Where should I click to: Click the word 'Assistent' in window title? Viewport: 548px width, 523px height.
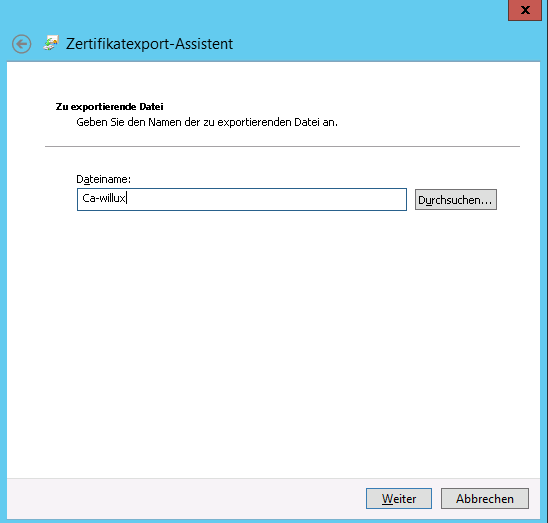(x=204, y=44)
